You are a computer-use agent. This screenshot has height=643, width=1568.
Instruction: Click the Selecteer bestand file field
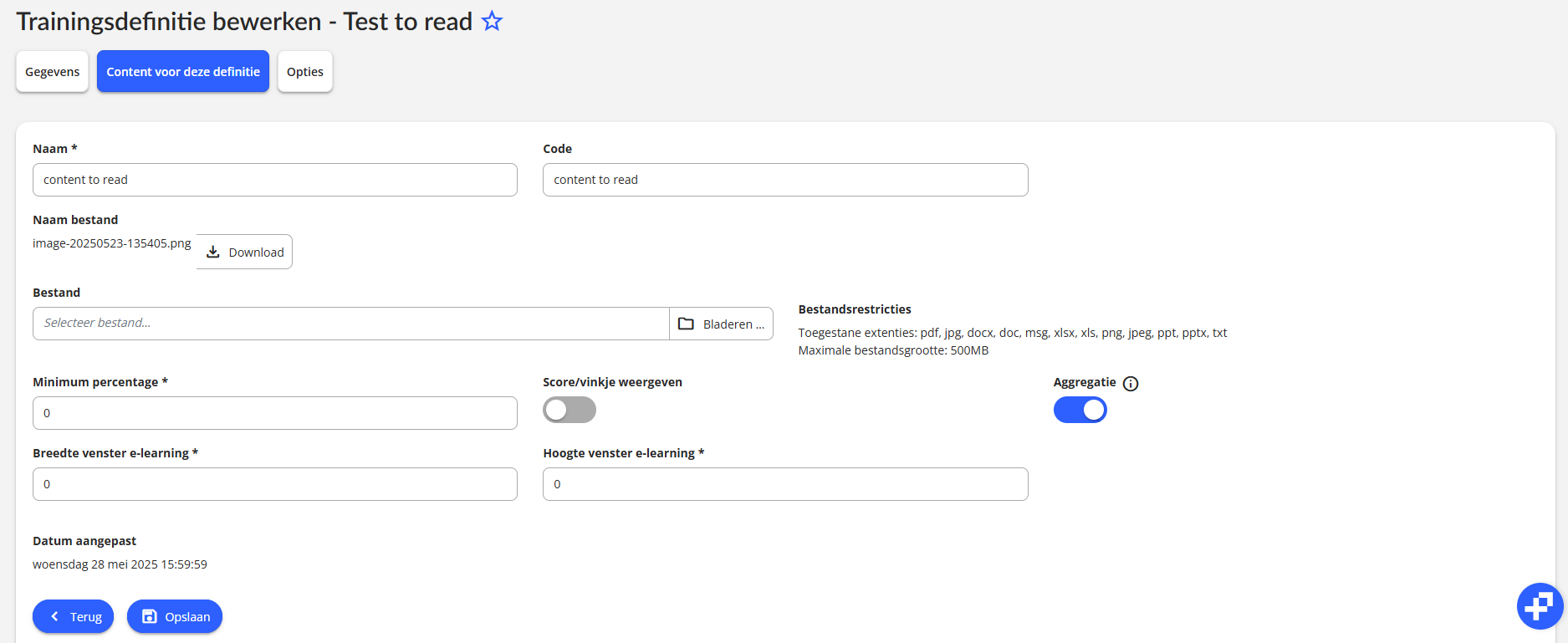tap(351, 324)
